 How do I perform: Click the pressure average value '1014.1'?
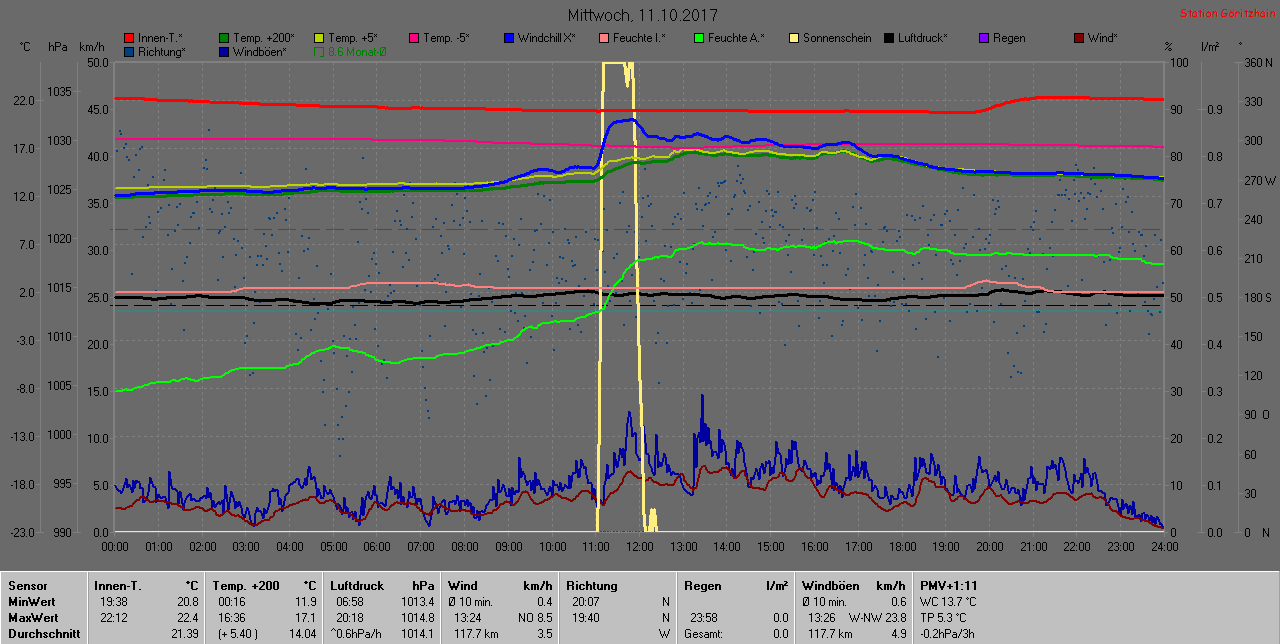click(x=416, y=633)
